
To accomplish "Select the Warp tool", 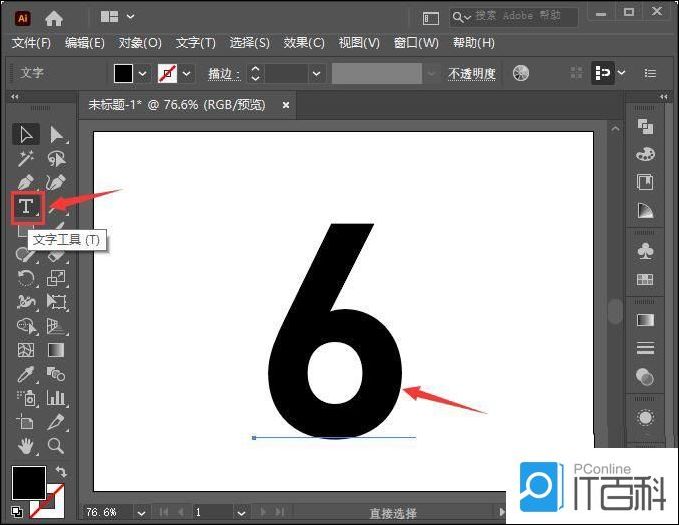I will point(26,301).
